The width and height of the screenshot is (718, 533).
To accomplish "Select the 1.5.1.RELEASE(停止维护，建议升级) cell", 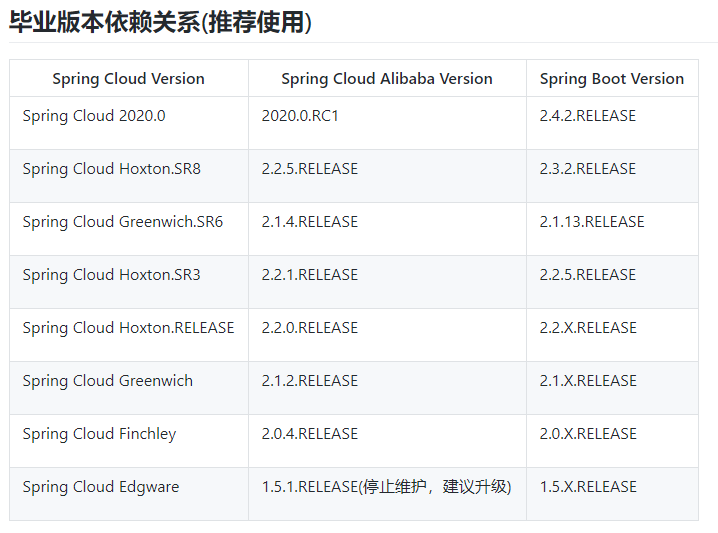I will click(387, 494).
